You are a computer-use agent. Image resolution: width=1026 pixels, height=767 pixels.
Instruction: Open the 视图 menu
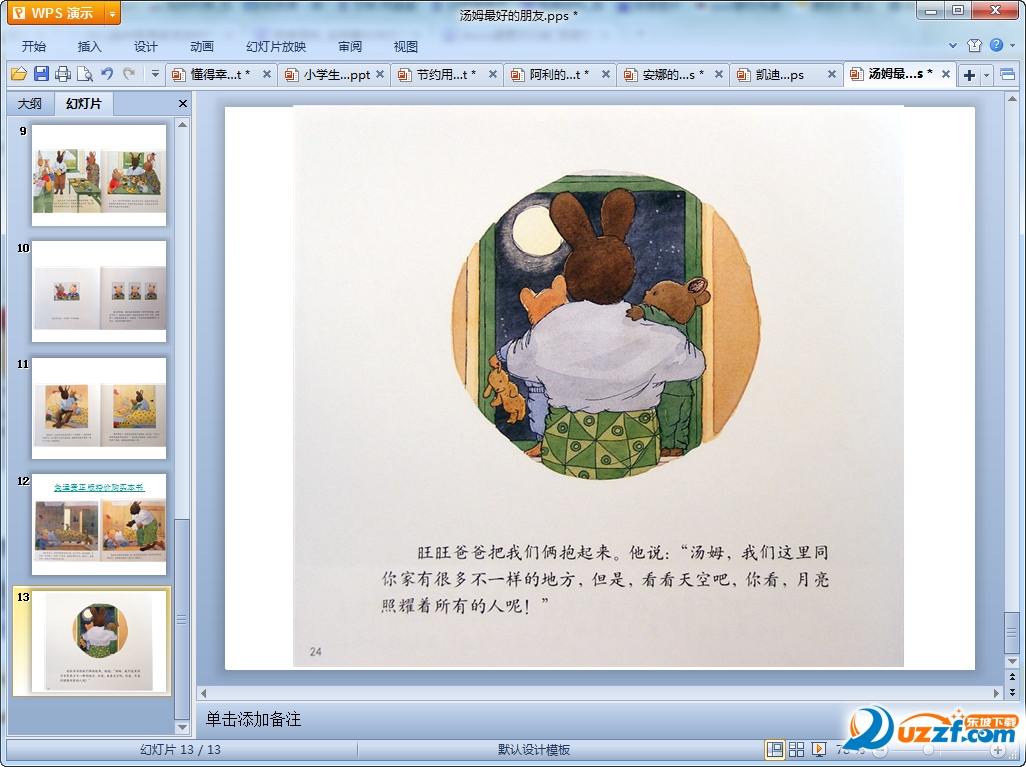point(406,46)
